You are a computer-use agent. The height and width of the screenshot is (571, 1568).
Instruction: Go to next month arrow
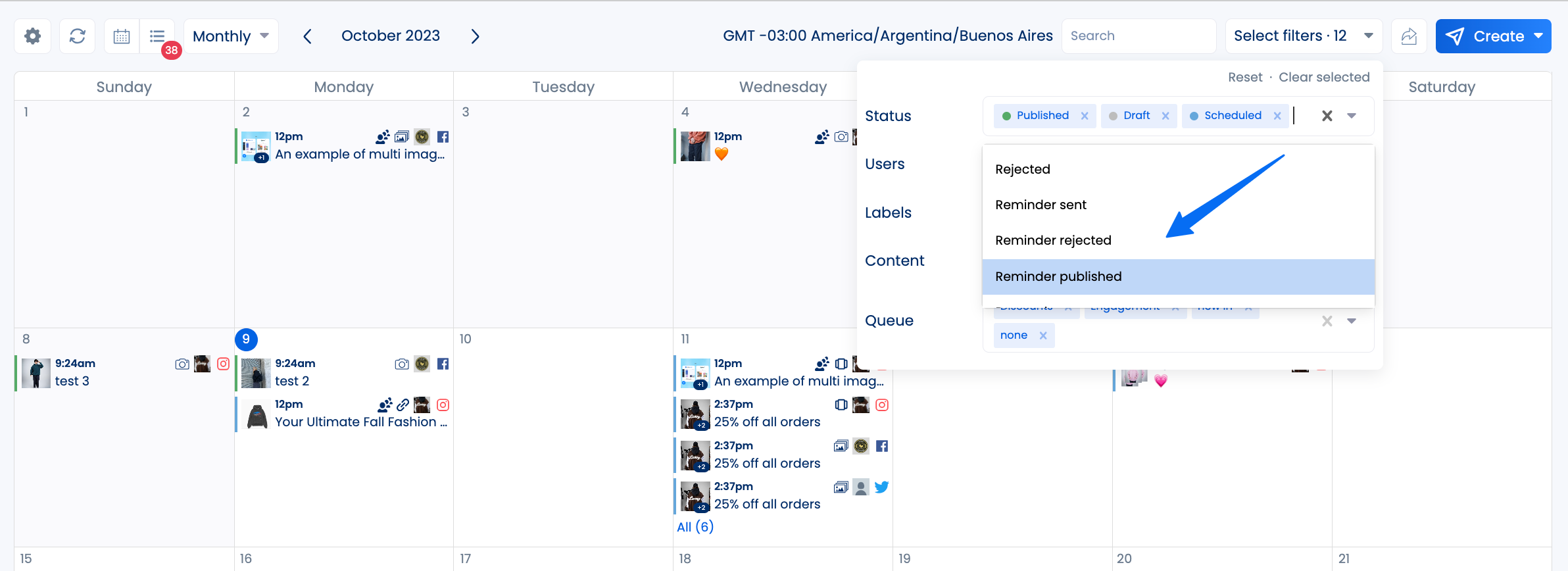click(475, 36)
